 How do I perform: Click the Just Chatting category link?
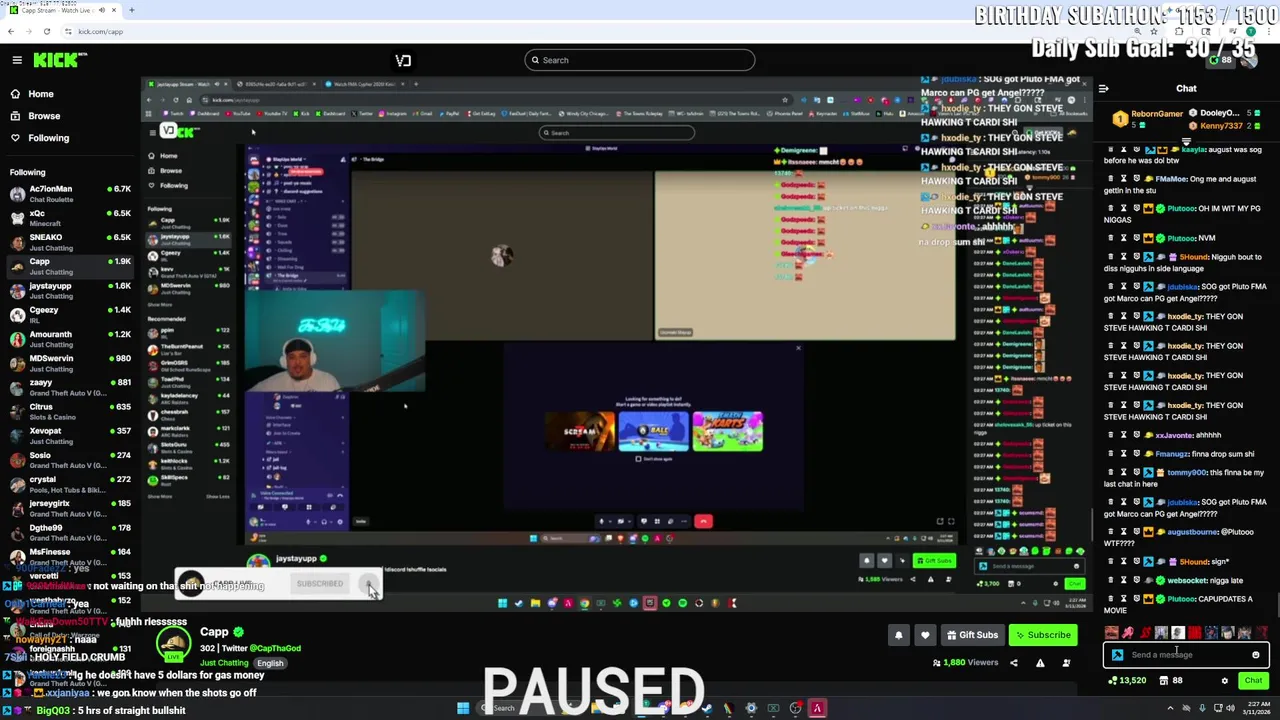point(224,663)
